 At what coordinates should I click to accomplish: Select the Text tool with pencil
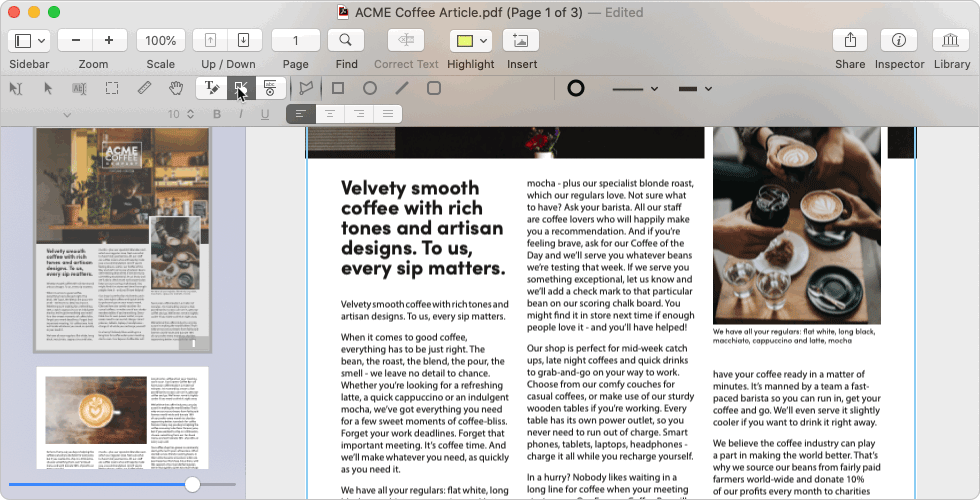pyautogui.click(x=211, y=89)
